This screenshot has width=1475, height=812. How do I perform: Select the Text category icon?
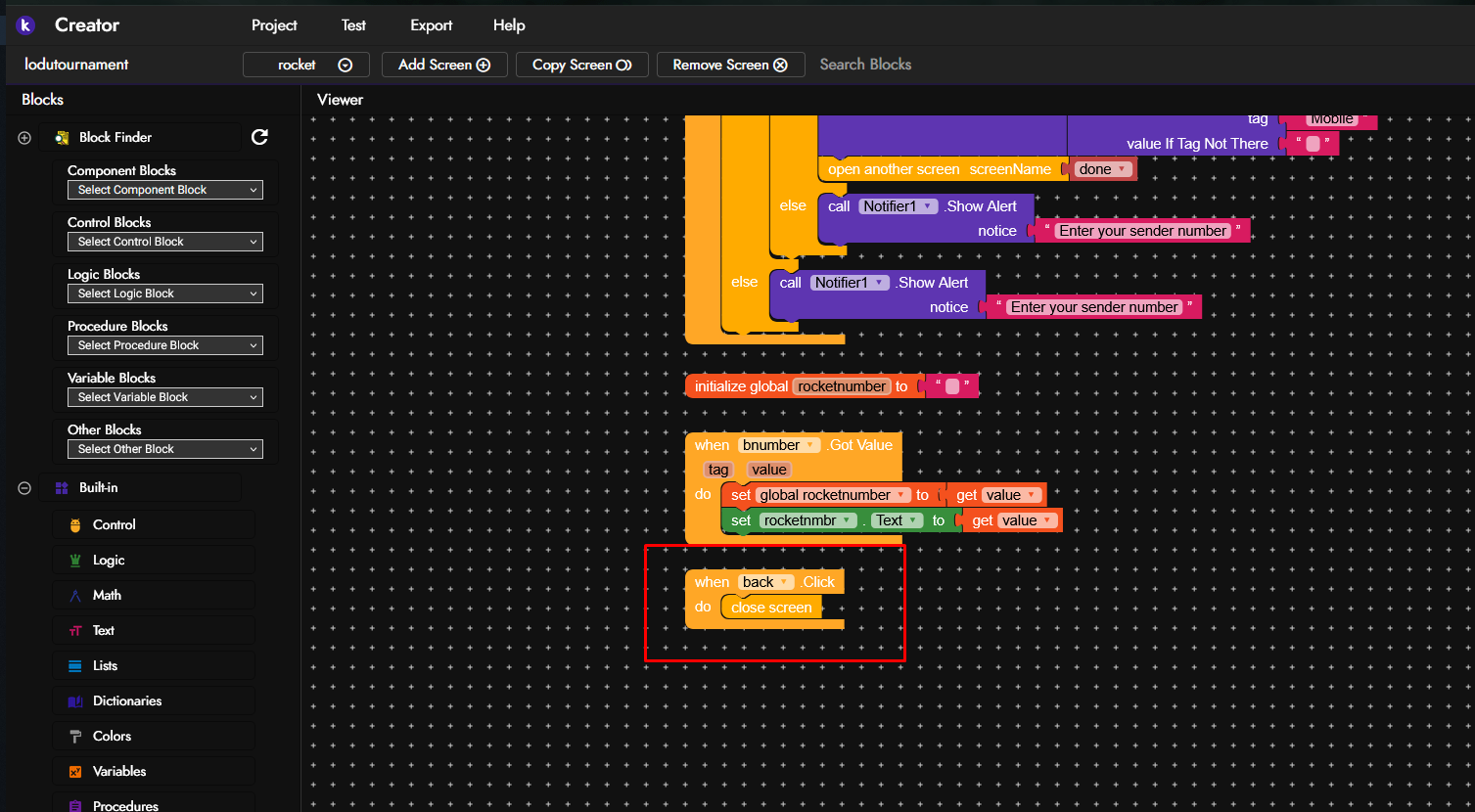(x=75, y=631)
